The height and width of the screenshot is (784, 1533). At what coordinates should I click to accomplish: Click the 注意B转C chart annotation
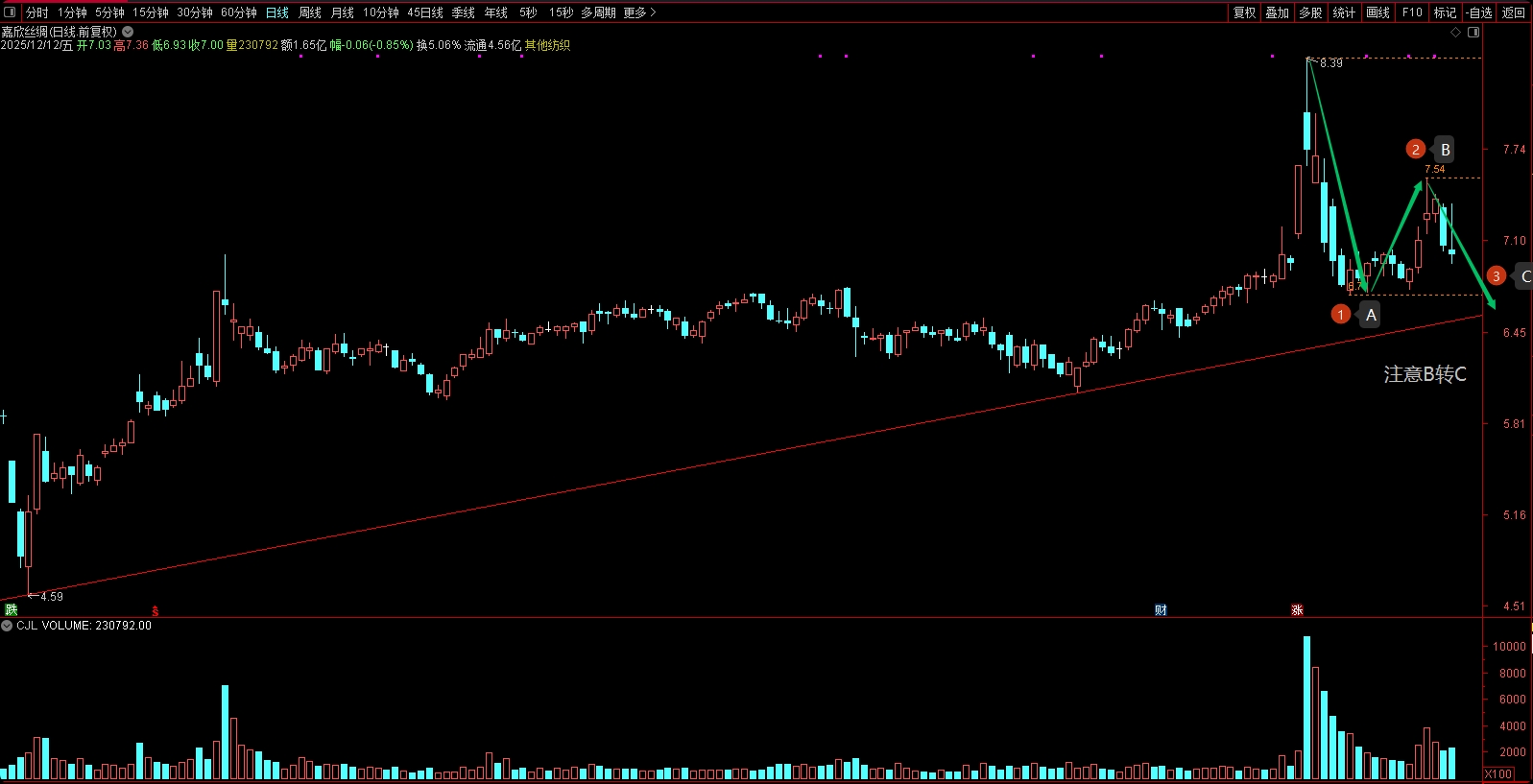1425,374
